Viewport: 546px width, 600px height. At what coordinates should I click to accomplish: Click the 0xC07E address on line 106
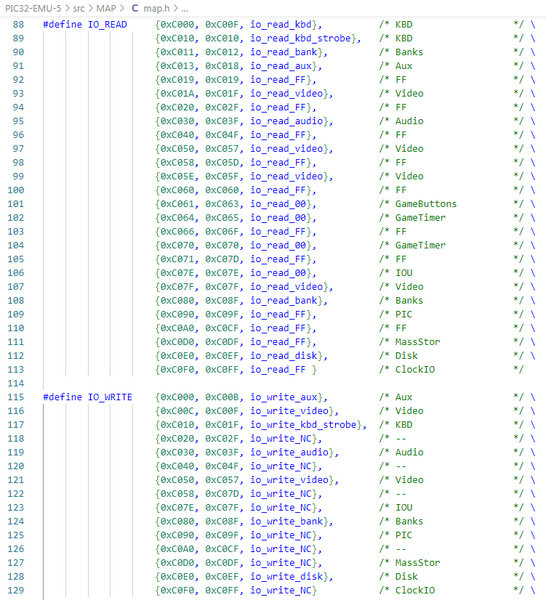point(177,273)
